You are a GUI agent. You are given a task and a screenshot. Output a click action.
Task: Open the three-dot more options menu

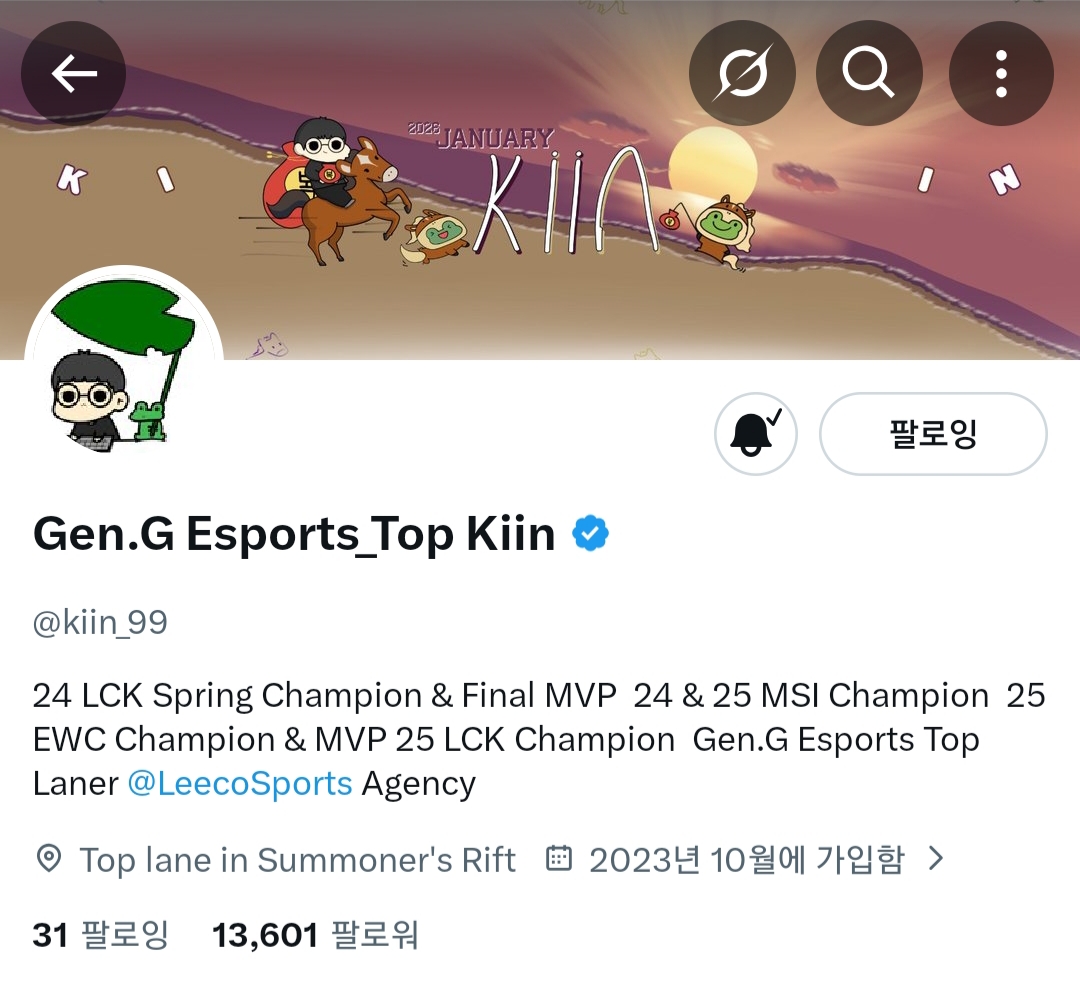click(1001, 73)
